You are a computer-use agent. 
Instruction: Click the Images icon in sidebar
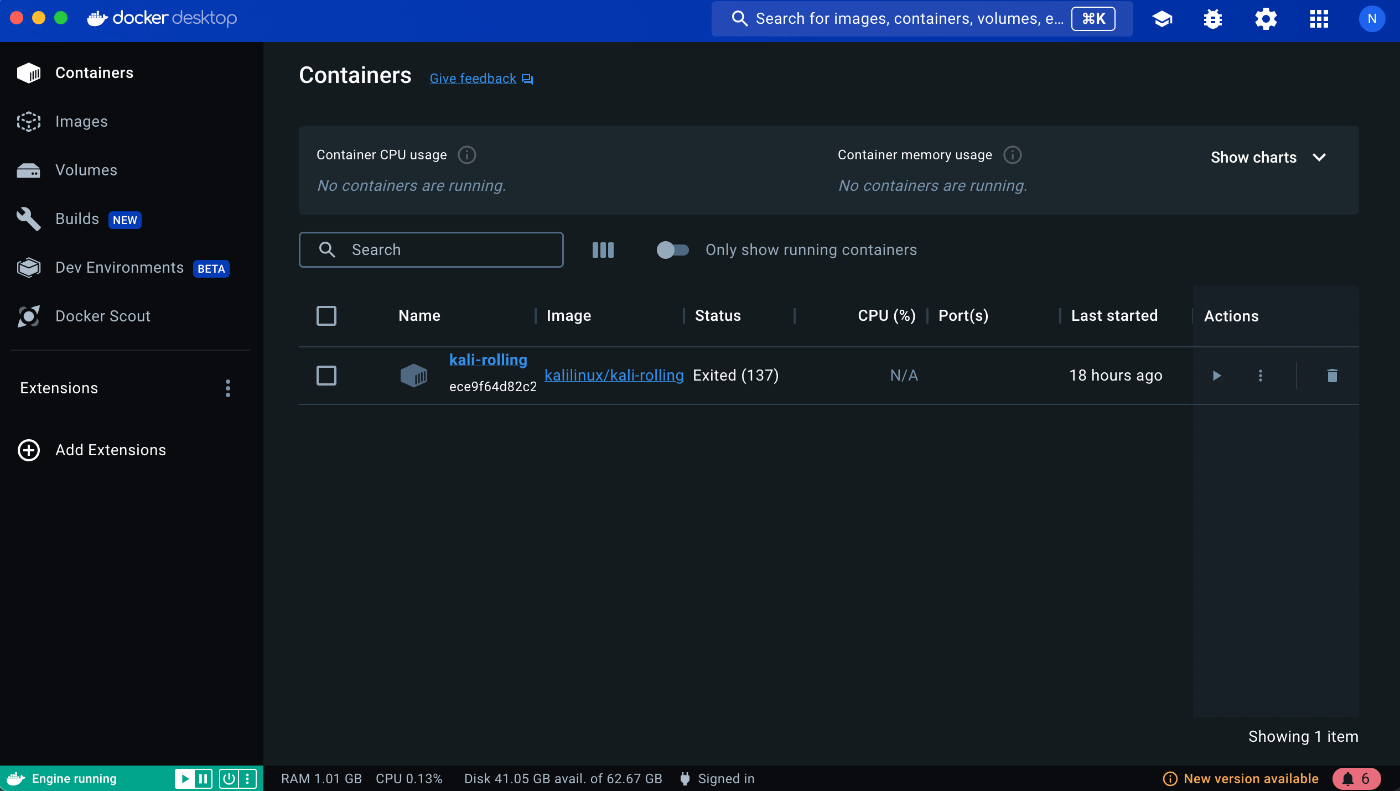click(29, 122)
